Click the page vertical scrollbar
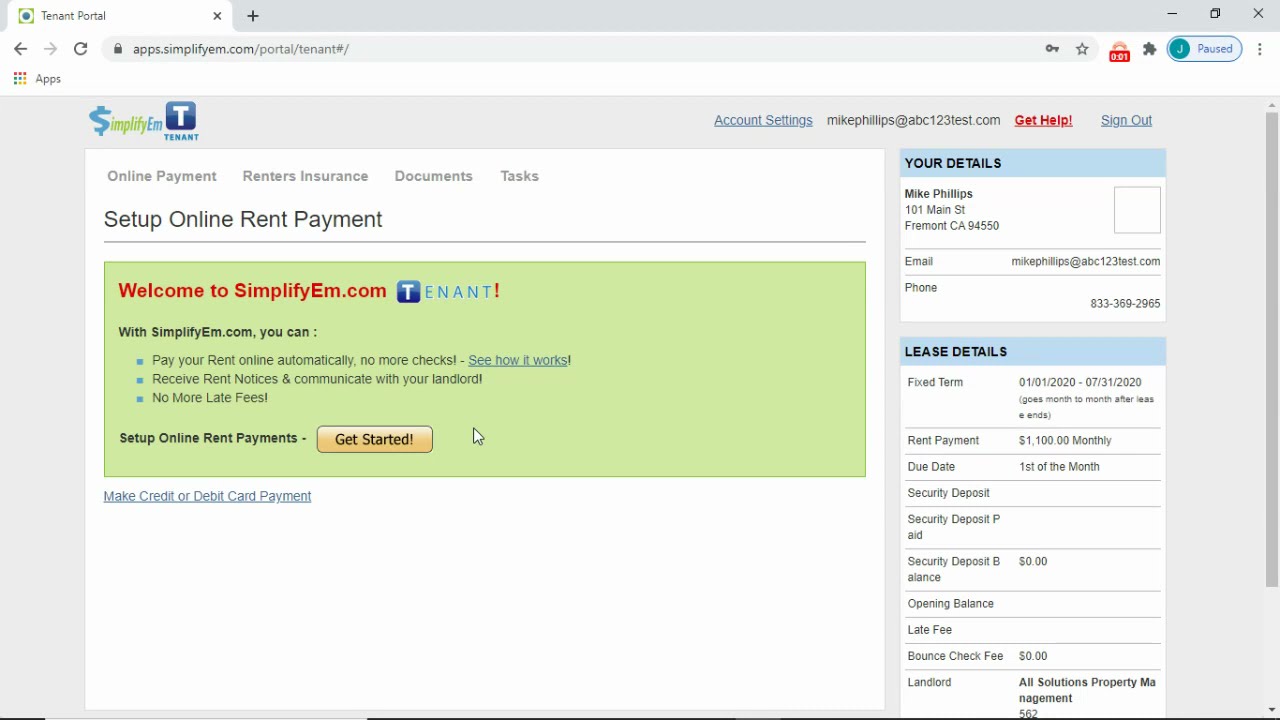The image size is (1280, 720). coord(1272,350)
